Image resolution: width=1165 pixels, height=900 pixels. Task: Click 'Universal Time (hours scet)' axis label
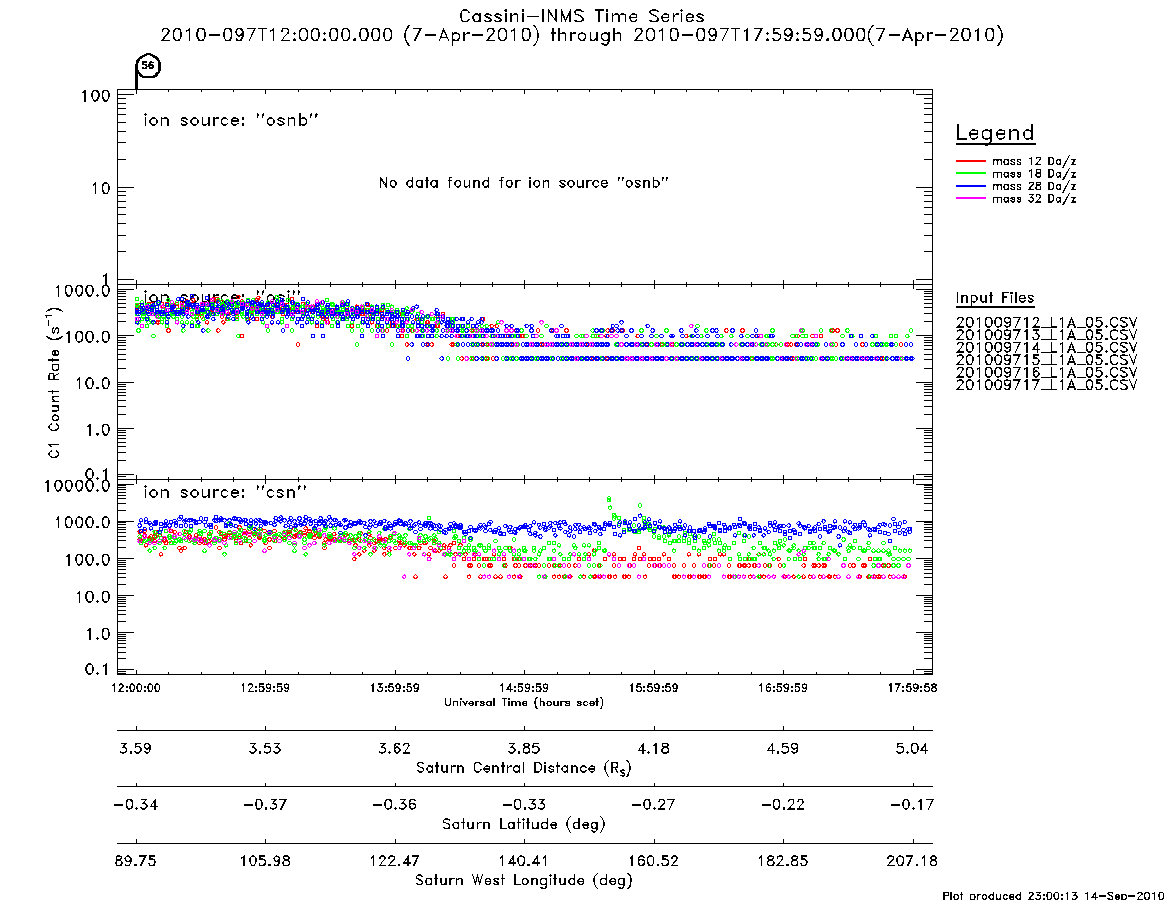coord(524,702)
